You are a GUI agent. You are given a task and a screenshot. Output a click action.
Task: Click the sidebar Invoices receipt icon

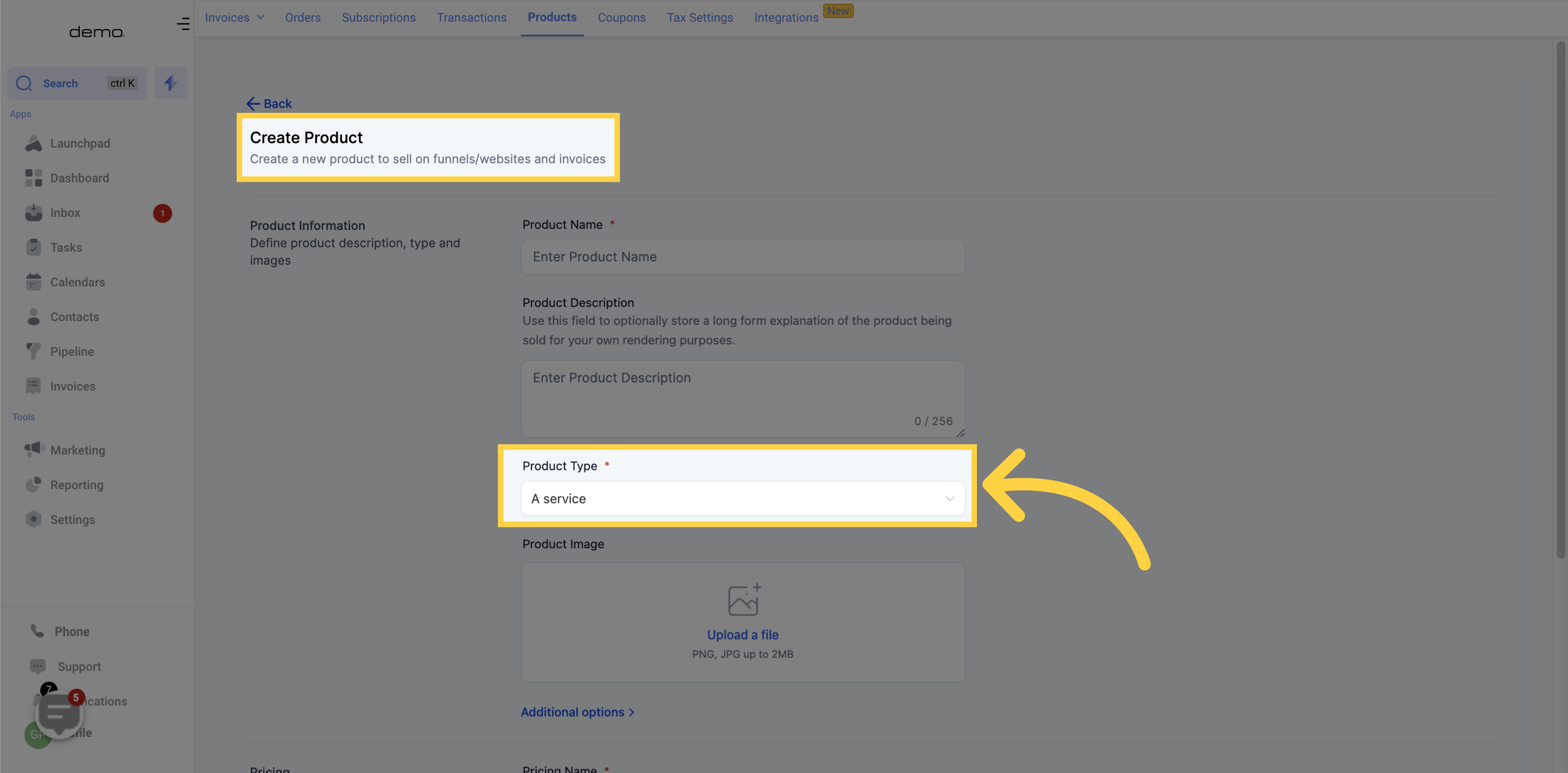34,386
